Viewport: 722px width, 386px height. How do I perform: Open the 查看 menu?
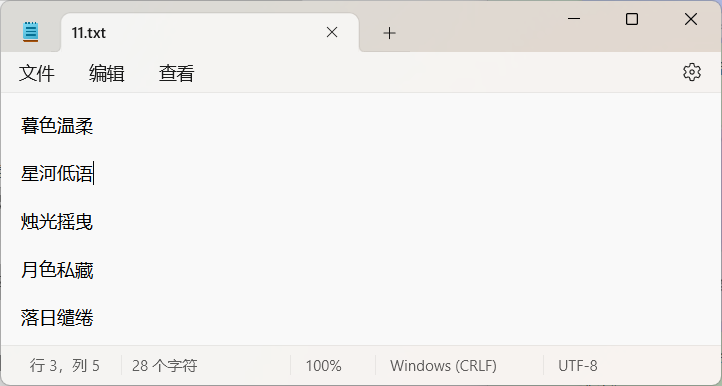176,73
